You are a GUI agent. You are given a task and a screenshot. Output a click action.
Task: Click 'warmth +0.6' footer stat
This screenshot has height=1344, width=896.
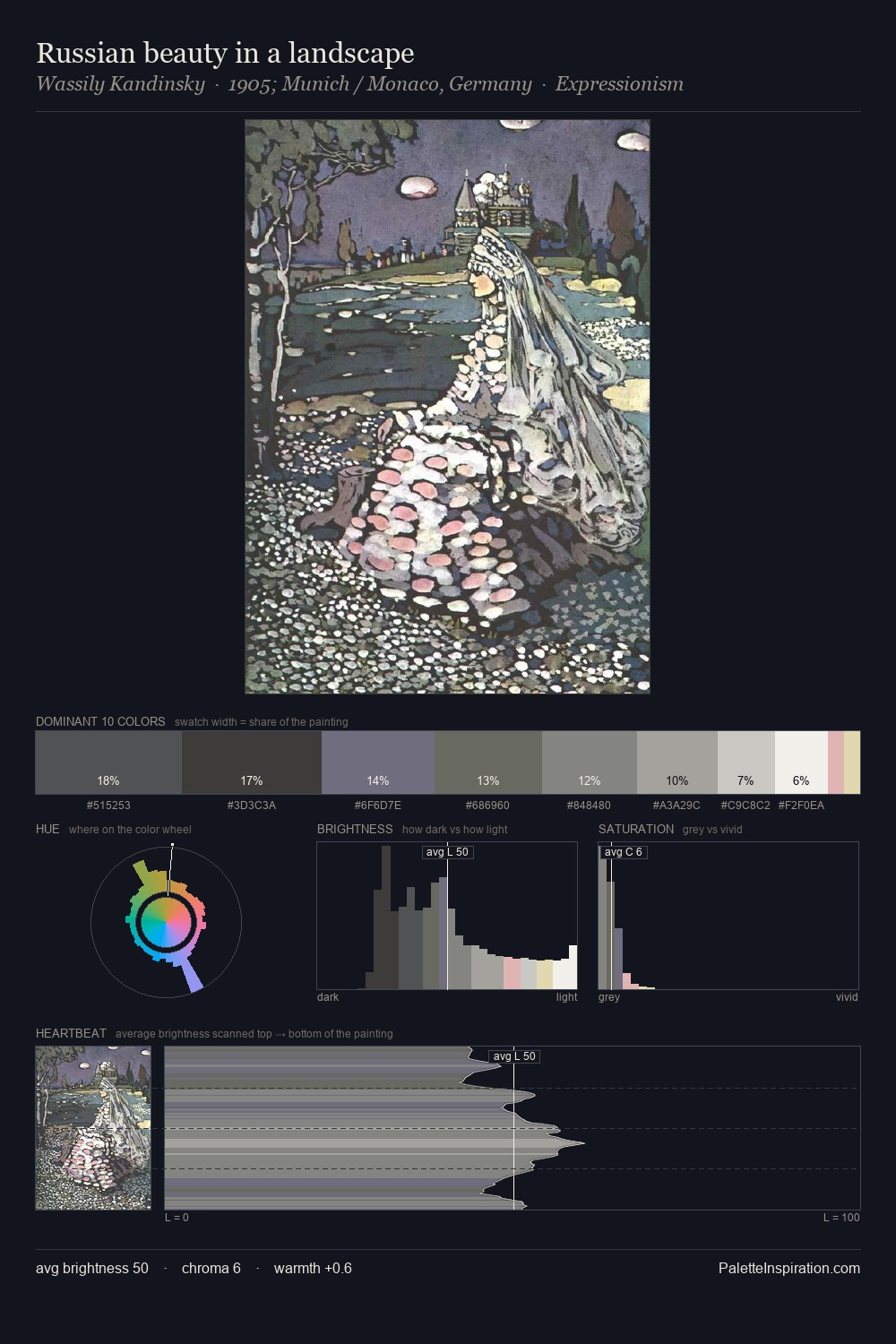[x=313, y=1268]
